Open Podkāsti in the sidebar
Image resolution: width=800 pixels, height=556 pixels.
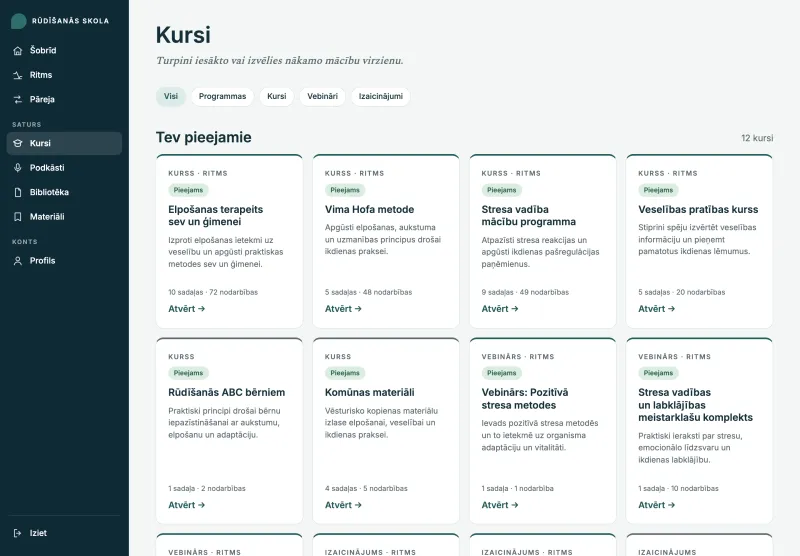[x=64, y=168]
